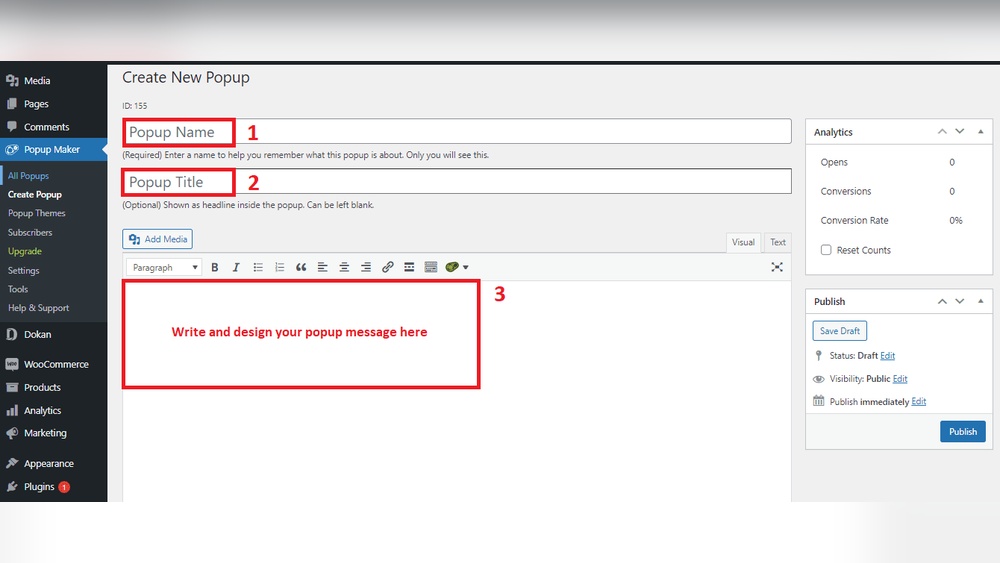Collapse the Publish panel
Viewport: 1000px width, 563px height.
981,301
